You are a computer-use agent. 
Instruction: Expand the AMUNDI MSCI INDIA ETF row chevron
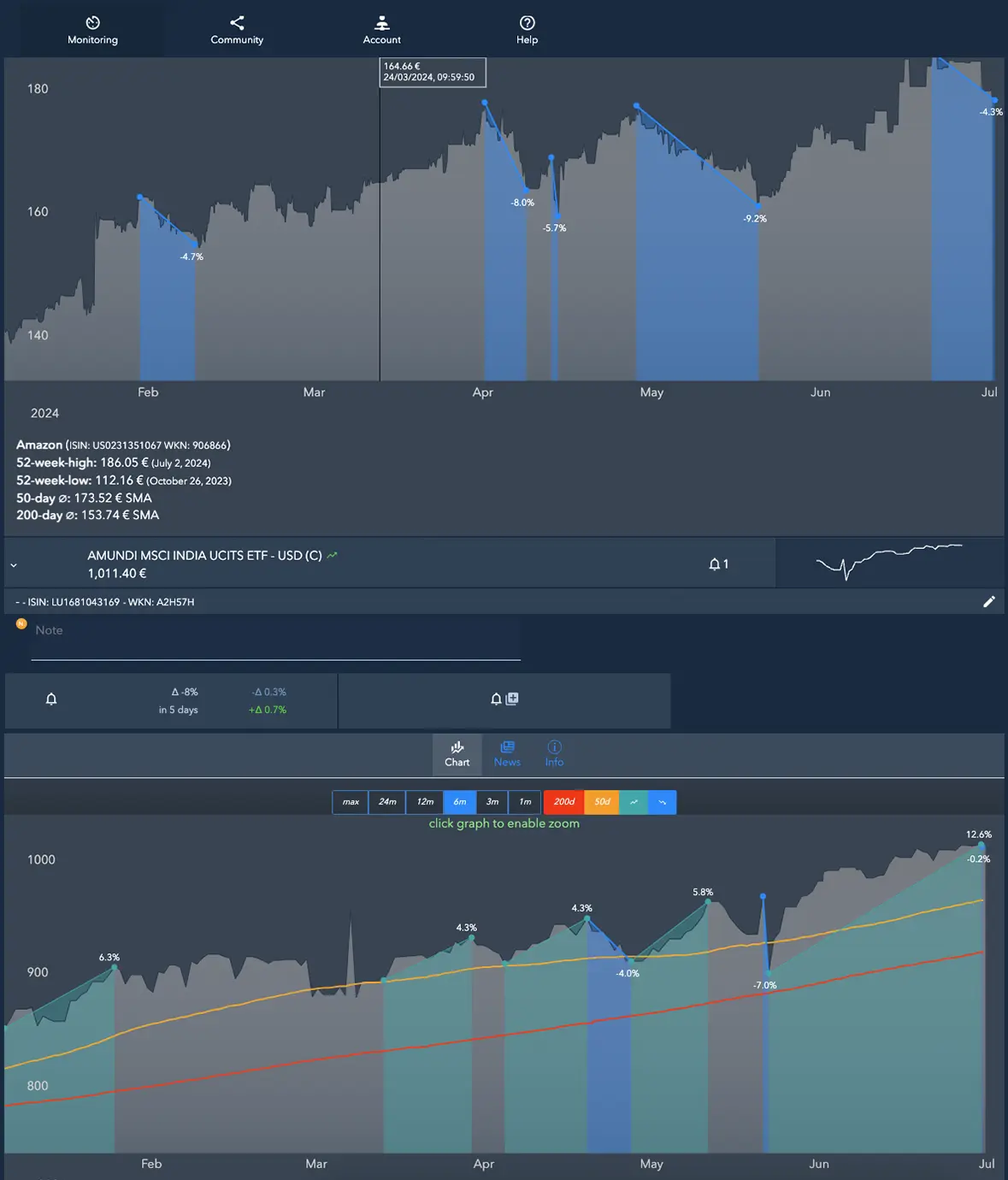click(x=14, y=563)
